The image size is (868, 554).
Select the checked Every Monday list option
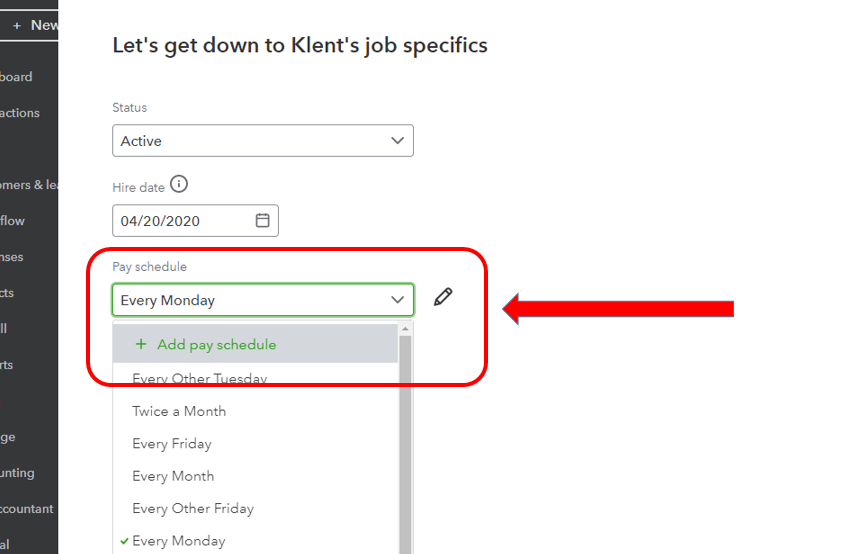pos(178,541)
